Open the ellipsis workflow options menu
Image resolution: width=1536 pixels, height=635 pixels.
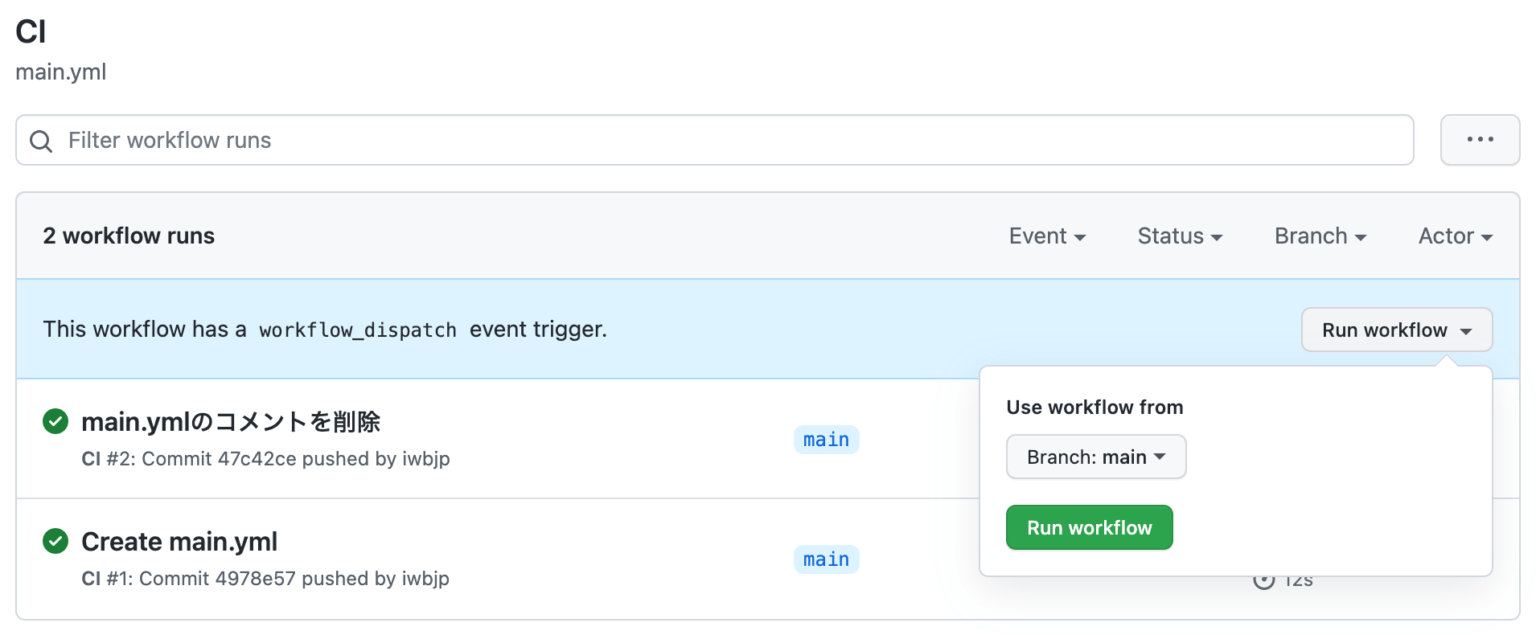[1479, 139]
